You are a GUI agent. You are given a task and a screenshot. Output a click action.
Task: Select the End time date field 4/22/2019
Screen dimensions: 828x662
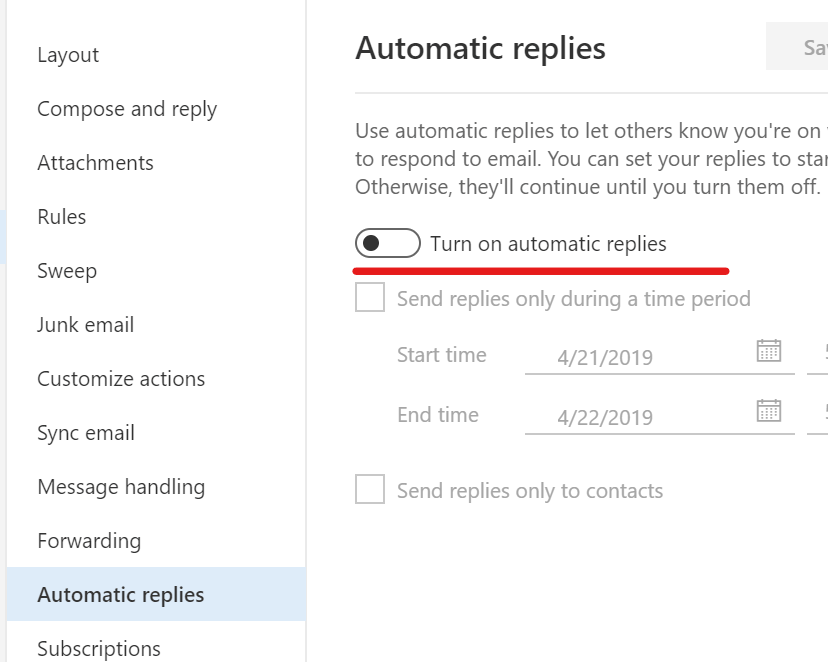click(x=660, y=417)
